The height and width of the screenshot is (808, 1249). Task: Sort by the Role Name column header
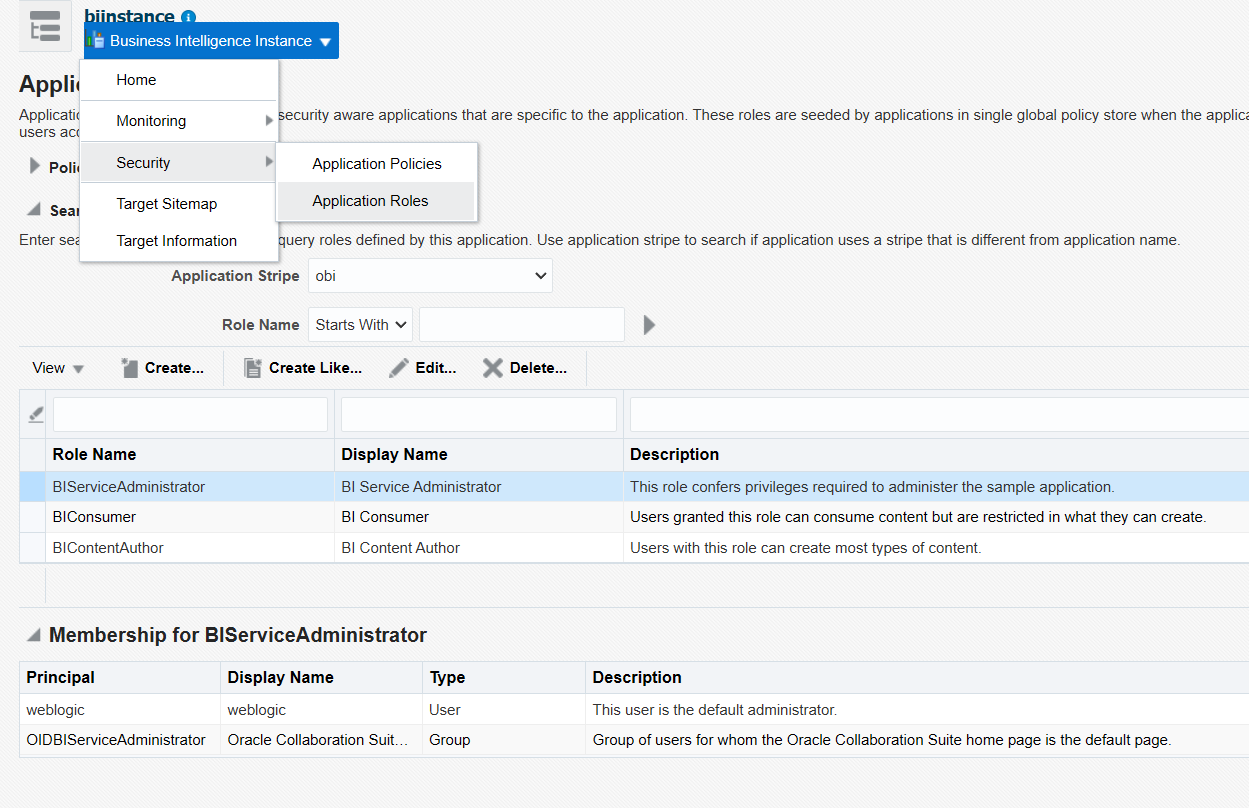[94, 454]
